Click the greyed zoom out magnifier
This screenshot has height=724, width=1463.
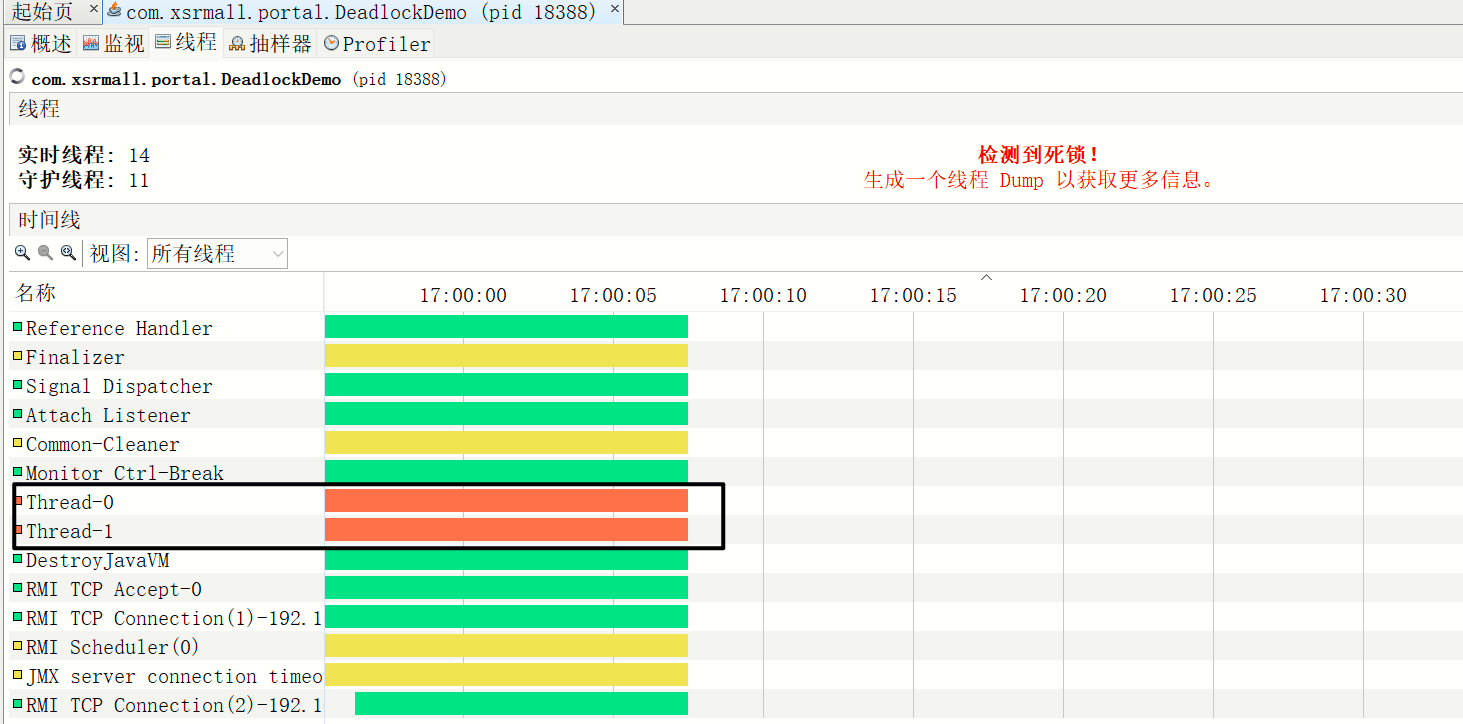point(45,253)
